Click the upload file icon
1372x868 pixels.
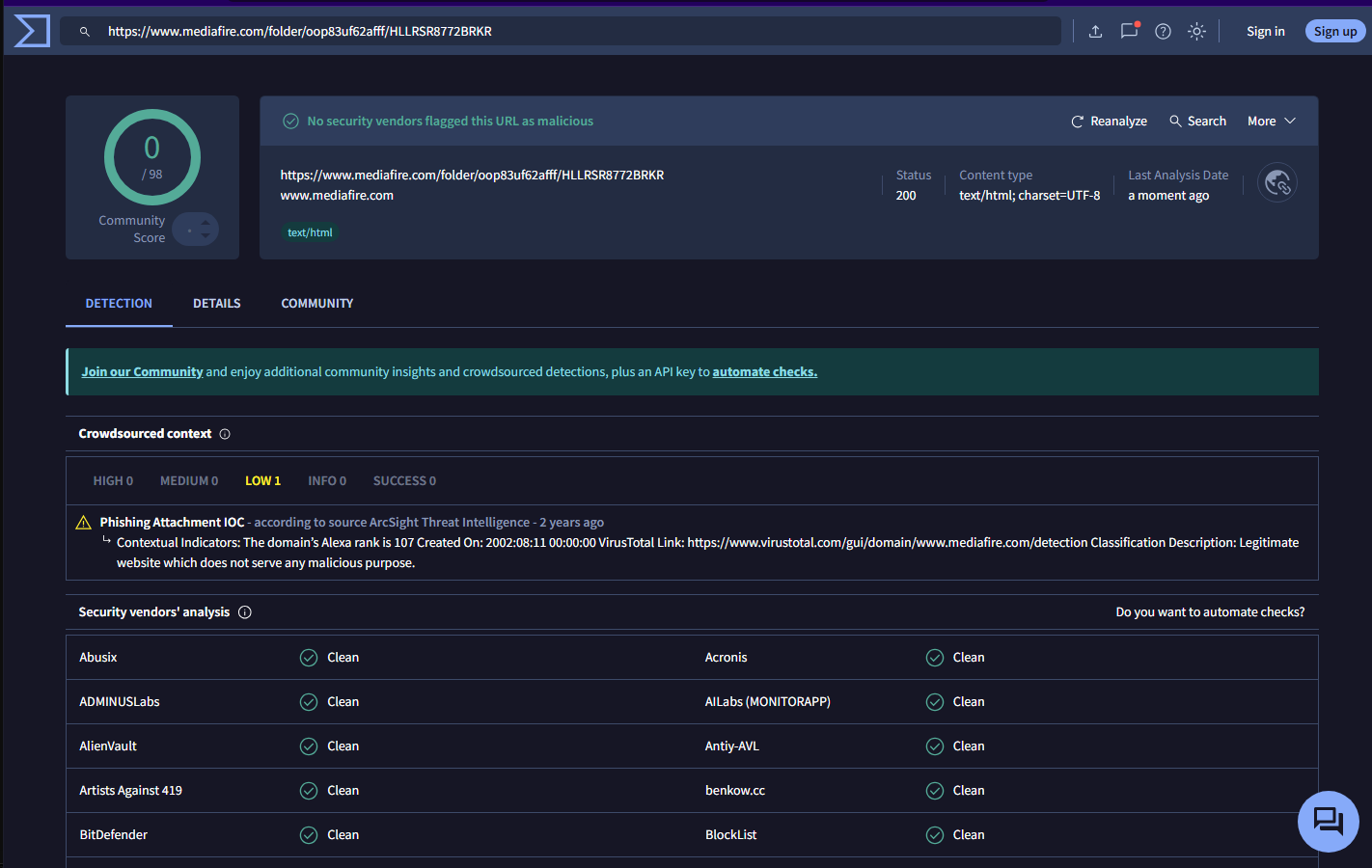(x=1095, y=32)
